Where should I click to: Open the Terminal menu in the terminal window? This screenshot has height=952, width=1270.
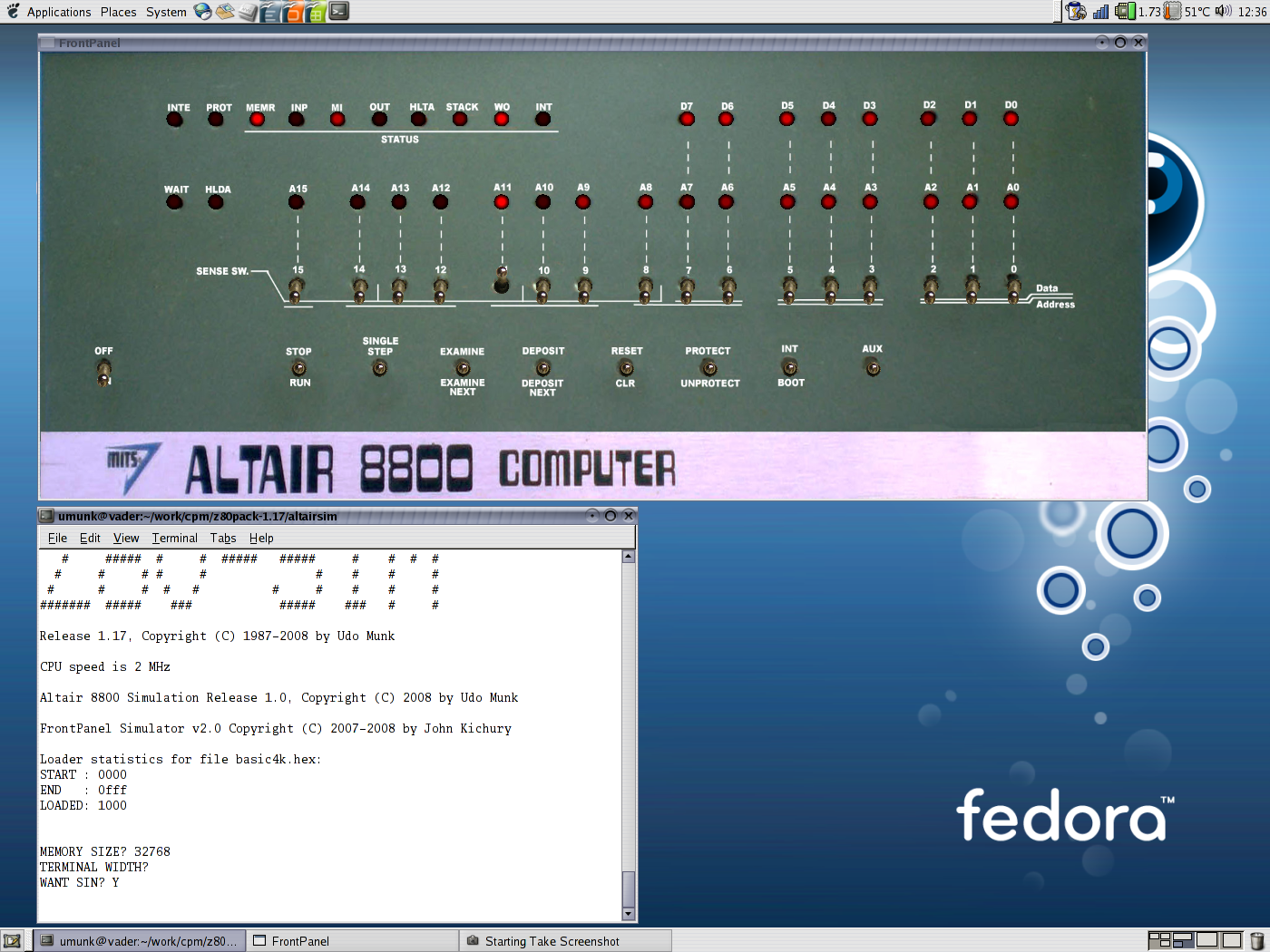tap(174, 538)
